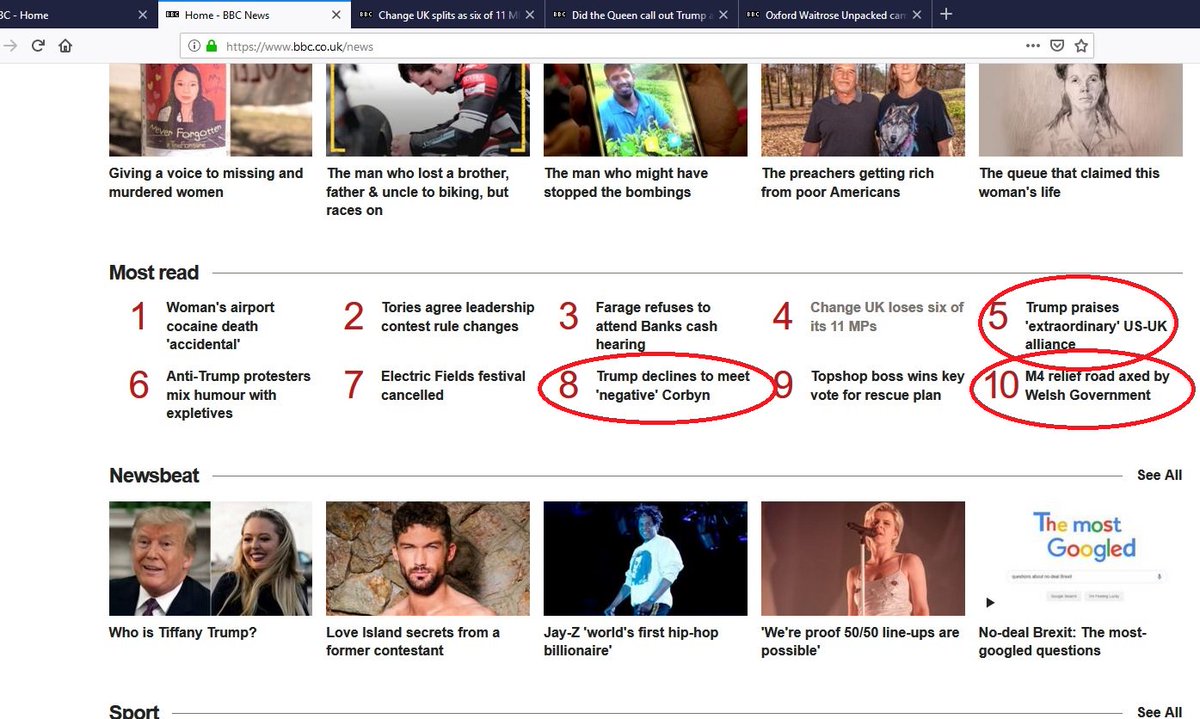The height and width of the screenshot is (719, 1200).
Task: Click the couple in wolf shirt thumbnail
Action: point(863,110)
